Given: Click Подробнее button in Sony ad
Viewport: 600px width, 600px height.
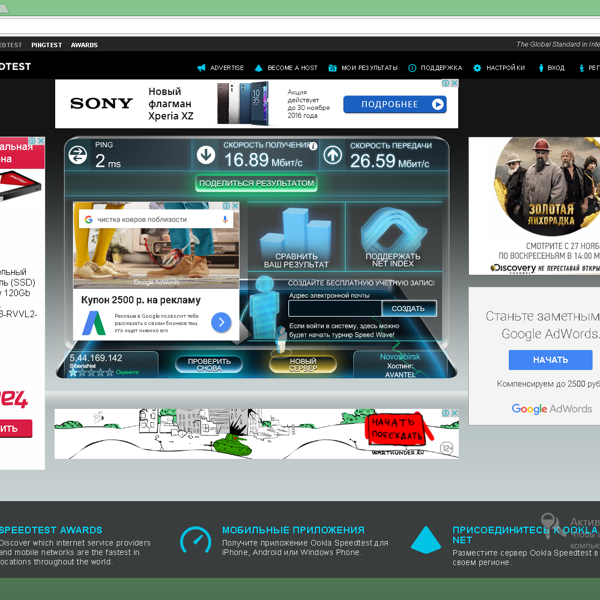Looking at the screenshot, I should click(x=395, y=104).
